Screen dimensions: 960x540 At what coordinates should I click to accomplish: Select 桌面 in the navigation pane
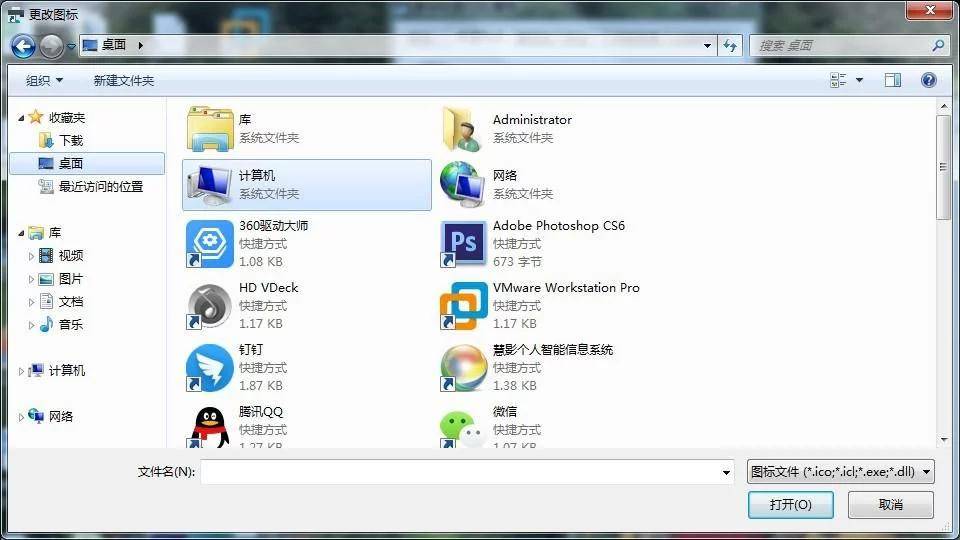88,163
